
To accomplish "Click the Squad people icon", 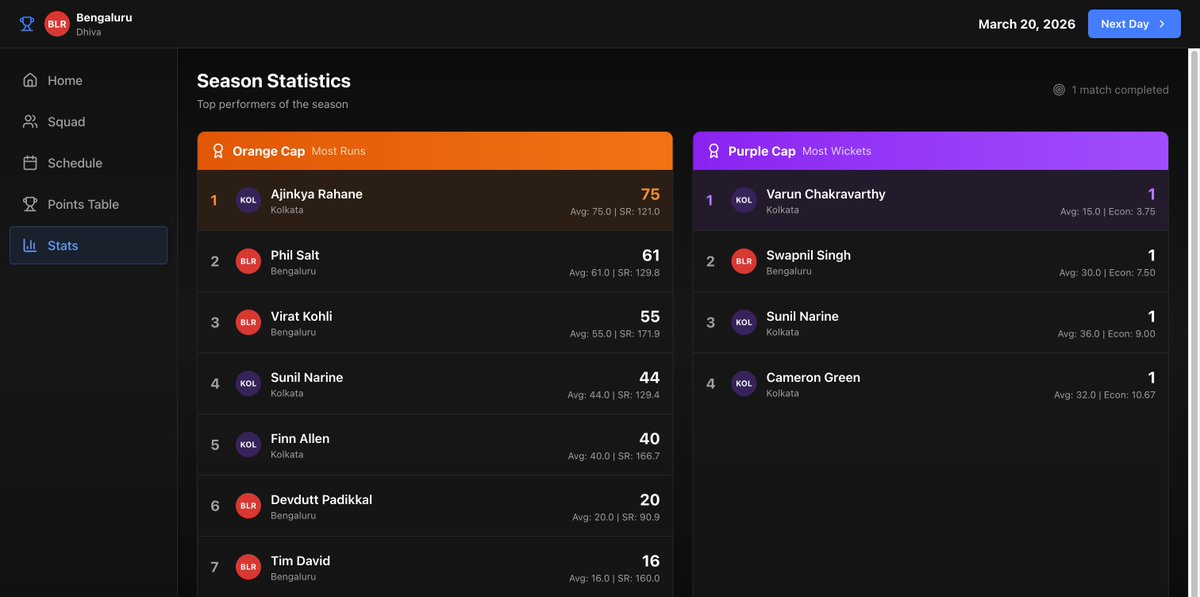I will pyautogui.click(x=30, y=121).
